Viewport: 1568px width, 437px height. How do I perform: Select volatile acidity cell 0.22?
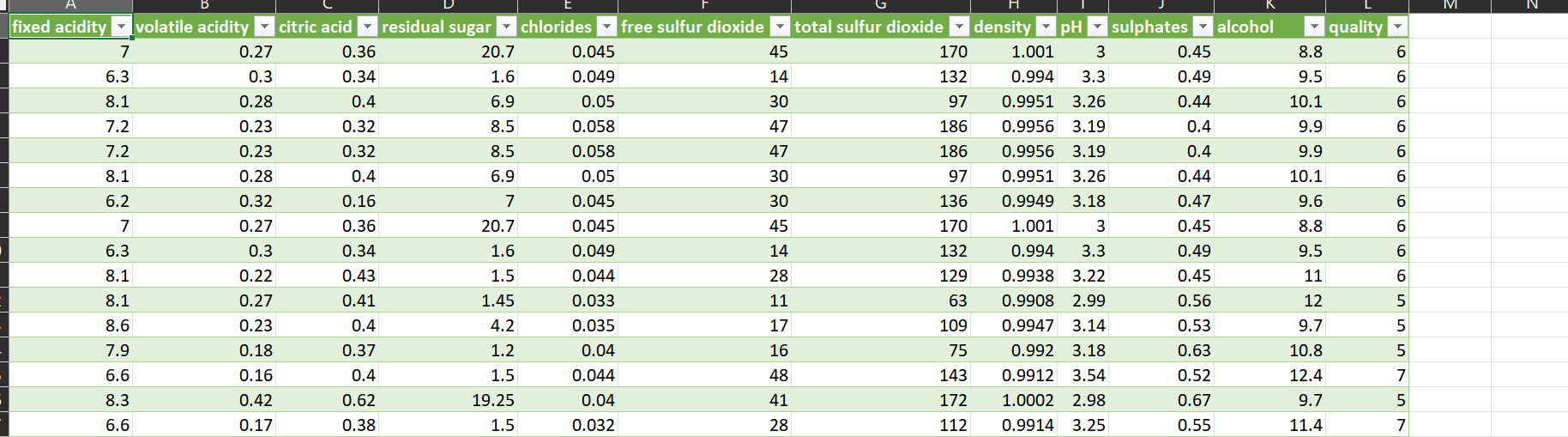point(204,276)
